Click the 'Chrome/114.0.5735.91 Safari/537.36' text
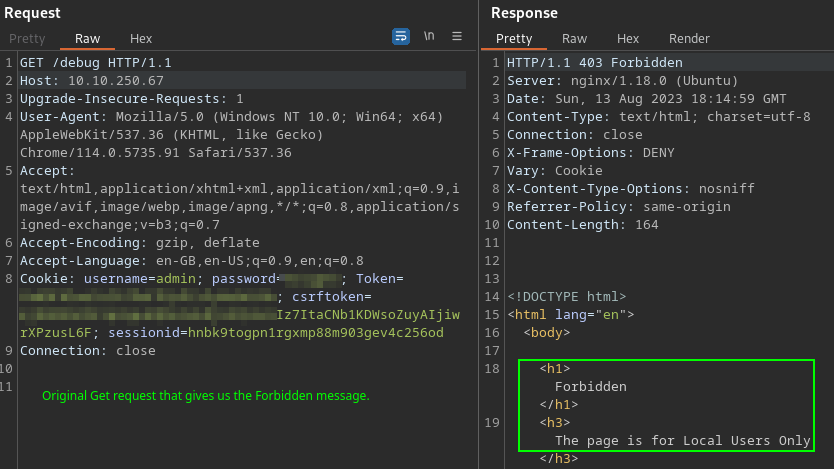This screenshot has height=469, width=834. [x=156, y=153]
